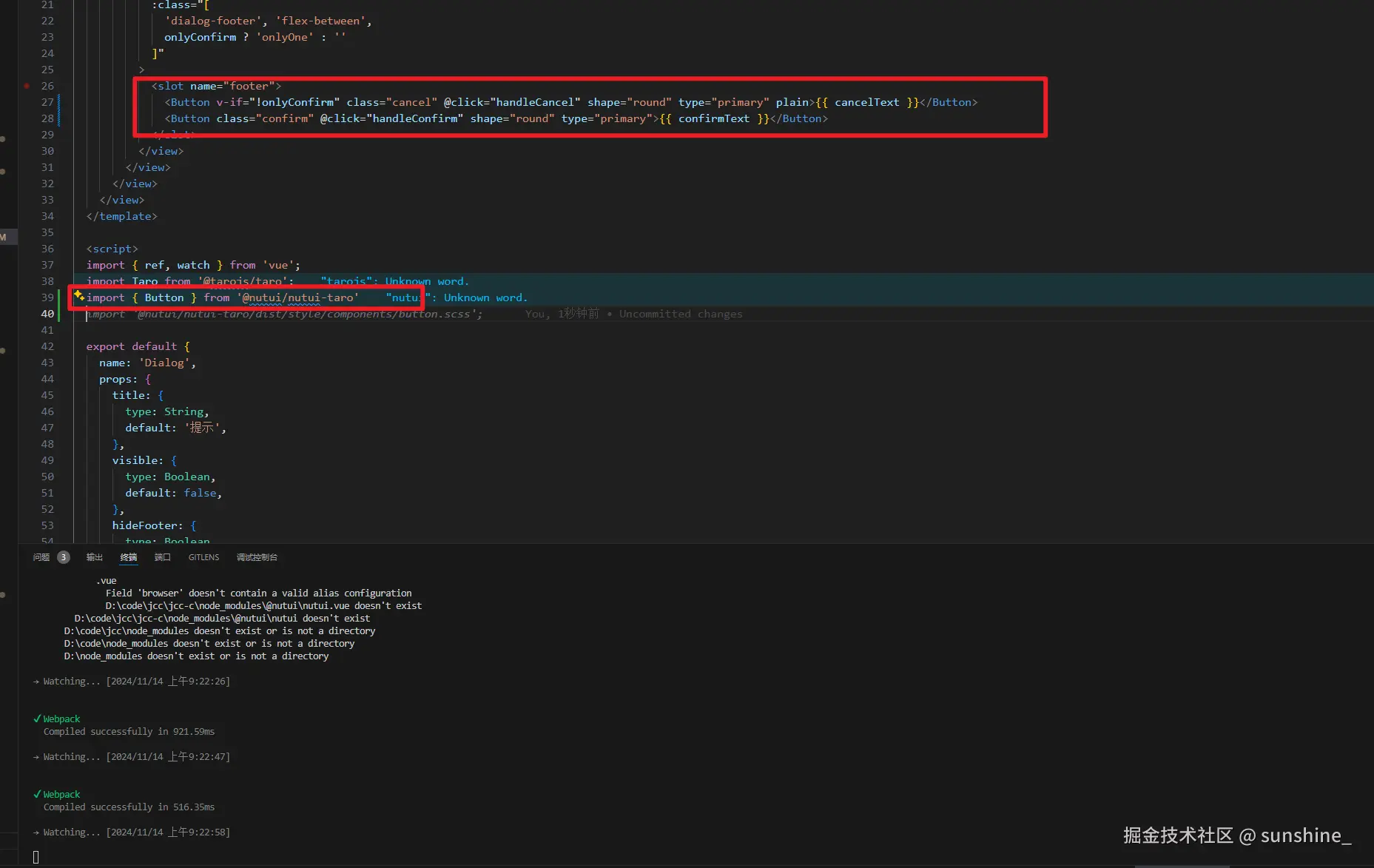Switch to the GITLENS panel tab

[203, 557]
